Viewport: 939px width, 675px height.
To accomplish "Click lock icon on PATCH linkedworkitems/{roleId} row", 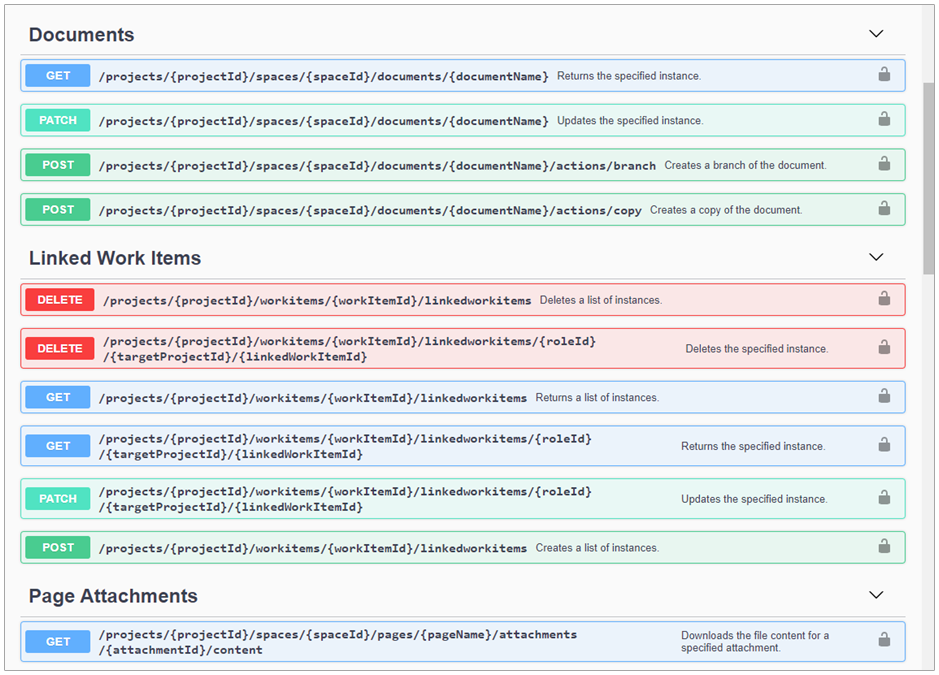I will tap(884, 498).
